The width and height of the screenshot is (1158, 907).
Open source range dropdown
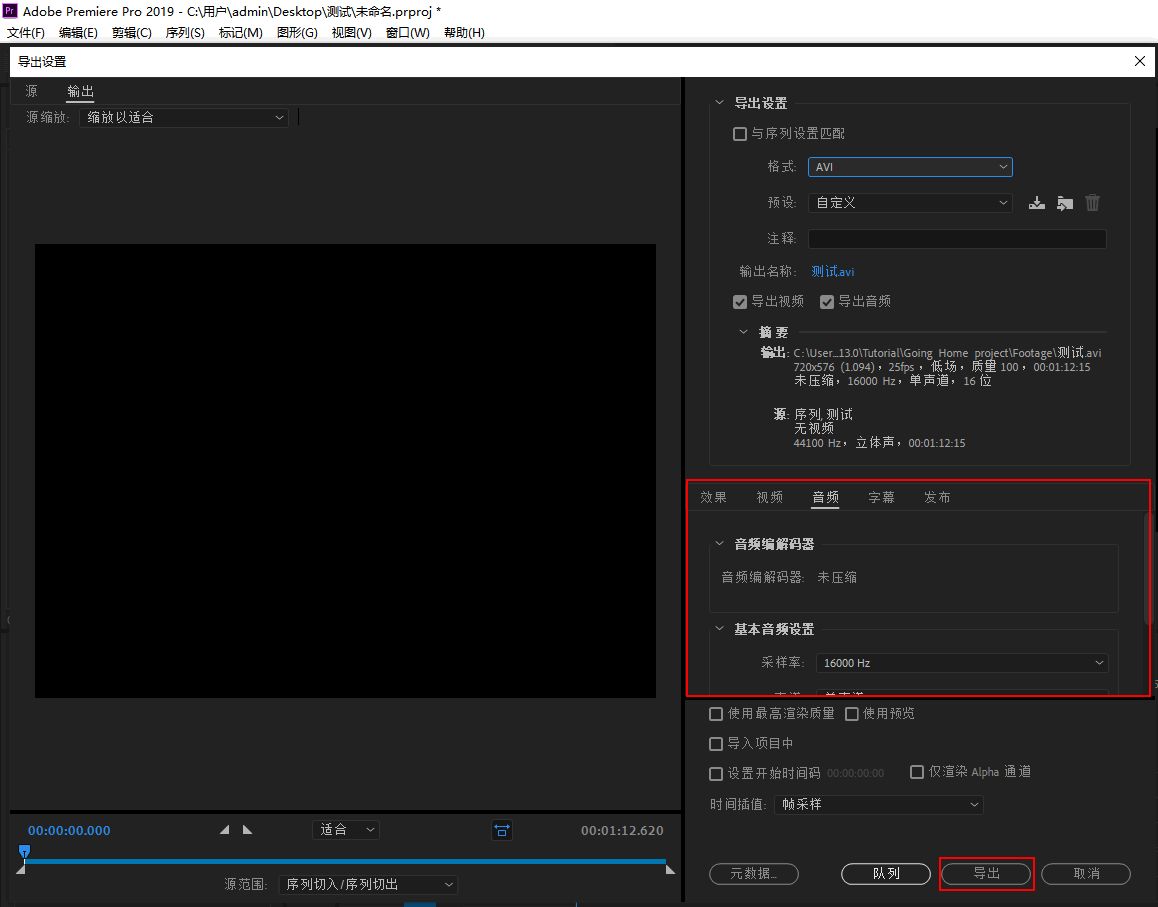coord(368,884)
